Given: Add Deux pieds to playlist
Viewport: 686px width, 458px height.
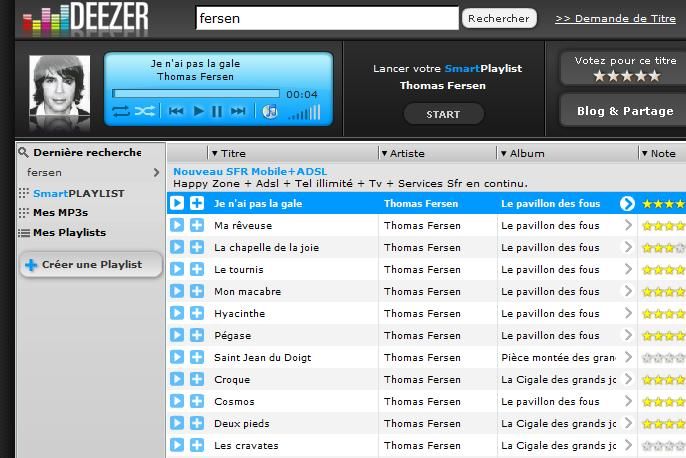Looking at the screenshot, I should coord(197,423).
